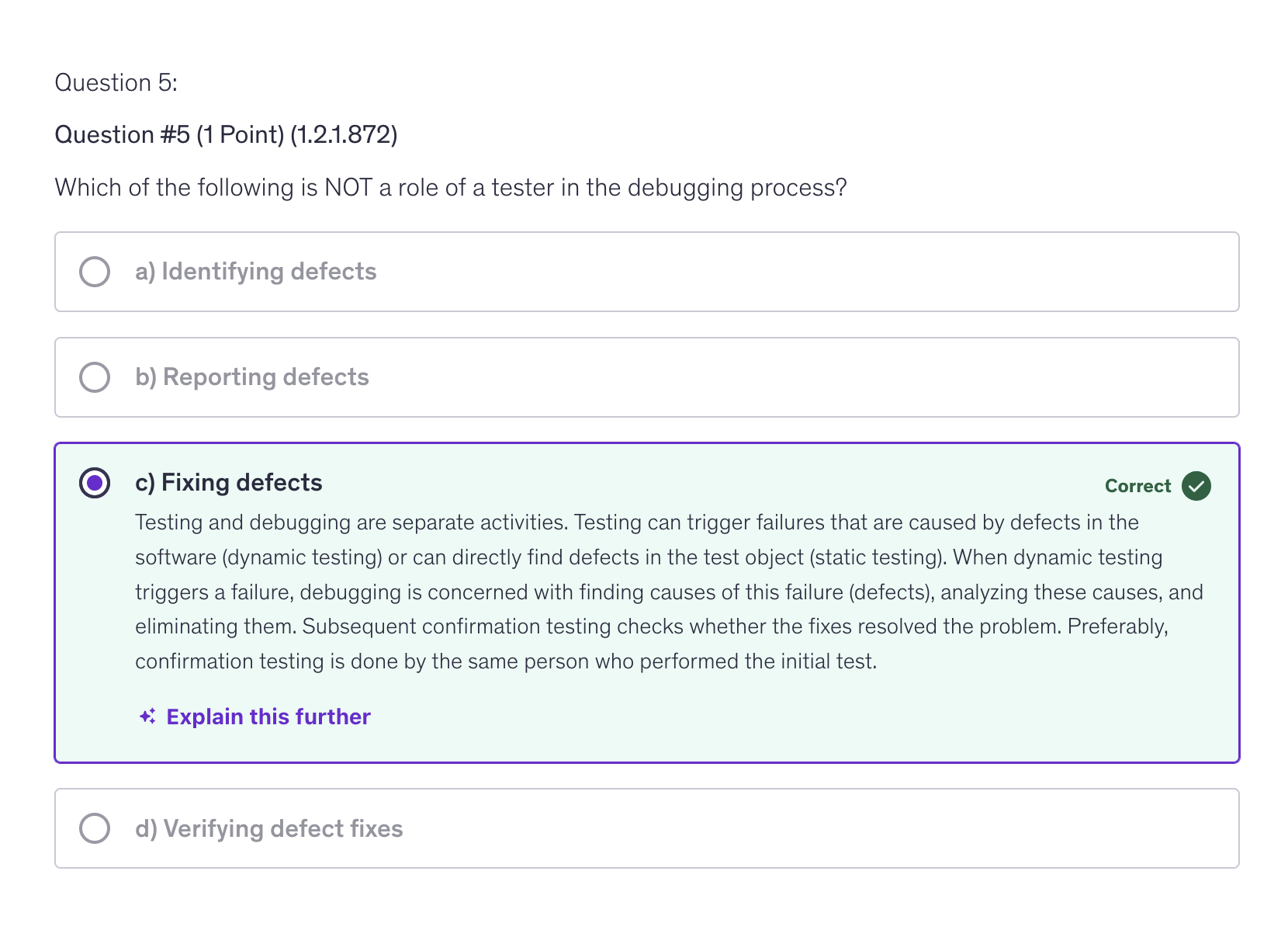Select radio button for option a) Identifying defects
Image resolution: width=1288 pixels, height=930 pixels.
(x=95, y=272)
